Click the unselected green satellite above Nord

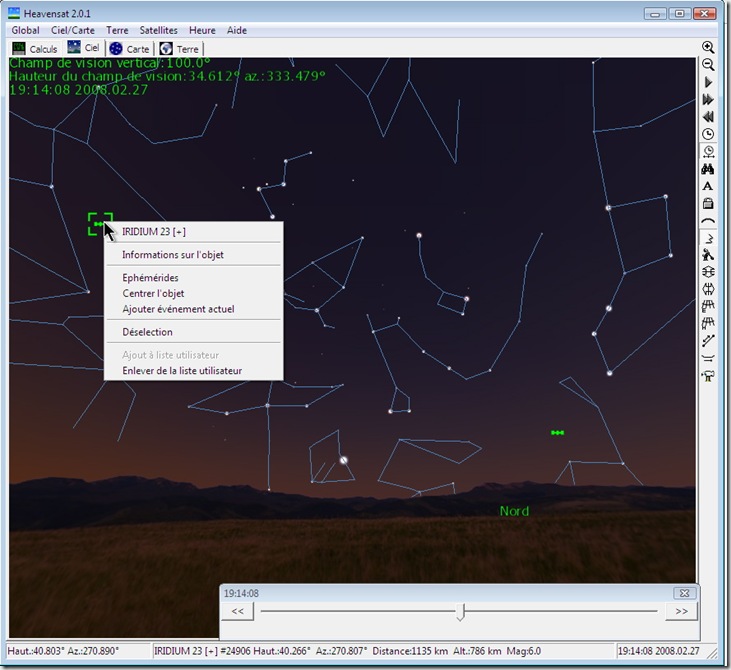click(x=558, y=433)
